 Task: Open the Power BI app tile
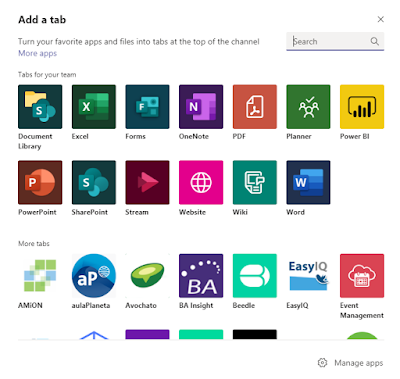click(362, 107)
